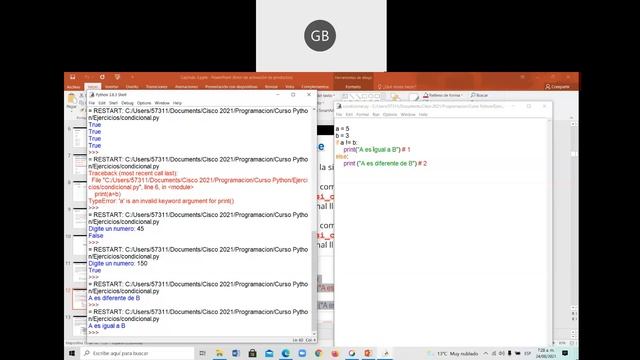Click the 'A es diferente de B' shell output
This screenshot has width=640, height=360.
point(114,298)
